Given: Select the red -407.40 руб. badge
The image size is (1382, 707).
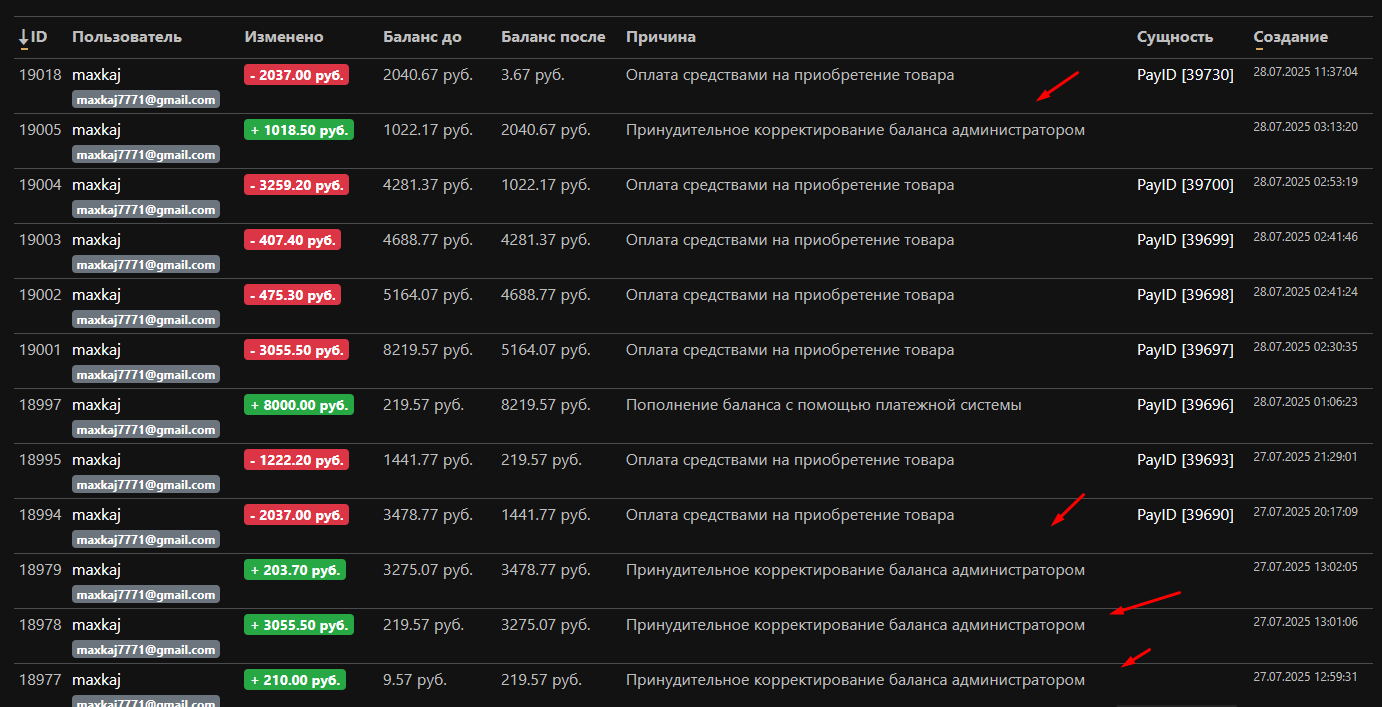Looking at the screenshot, I should (292, 240).
